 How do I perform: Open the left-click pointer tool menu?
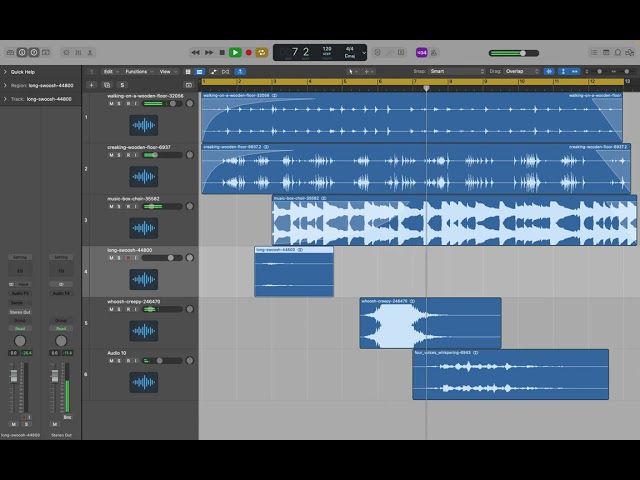coord(352,72)
